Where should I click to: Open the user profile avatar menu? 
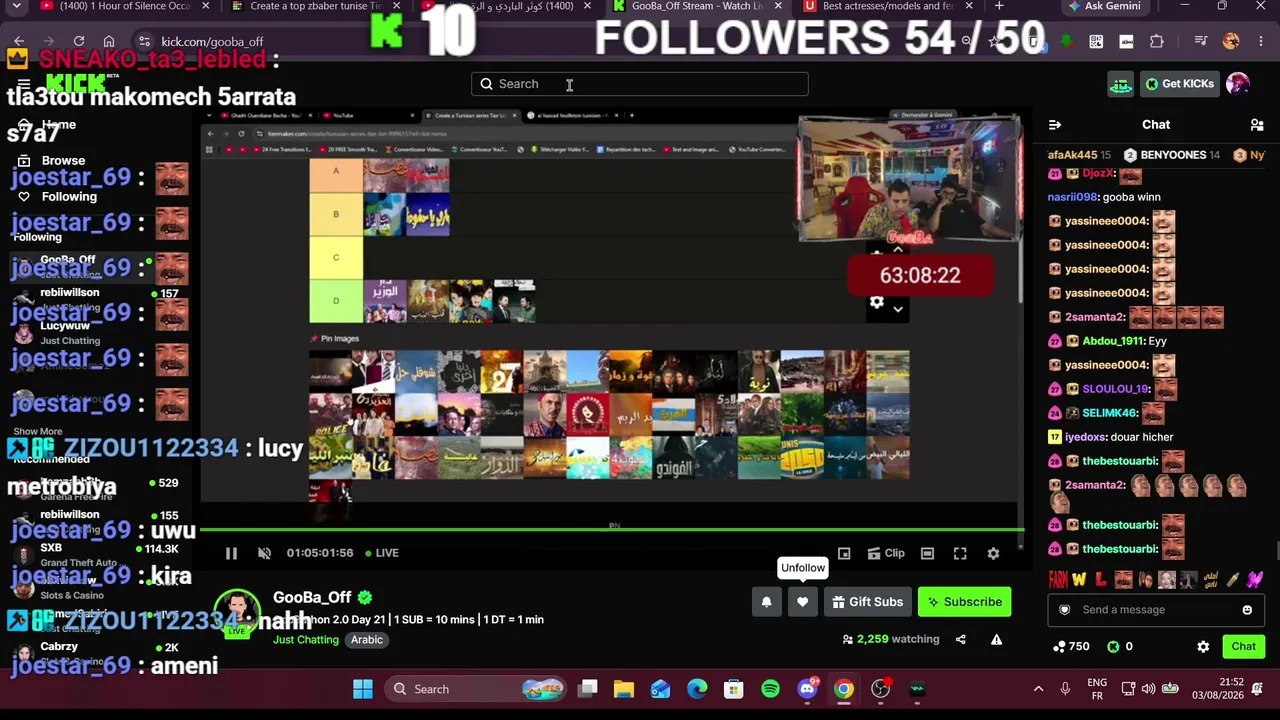tap(1238, 84)
